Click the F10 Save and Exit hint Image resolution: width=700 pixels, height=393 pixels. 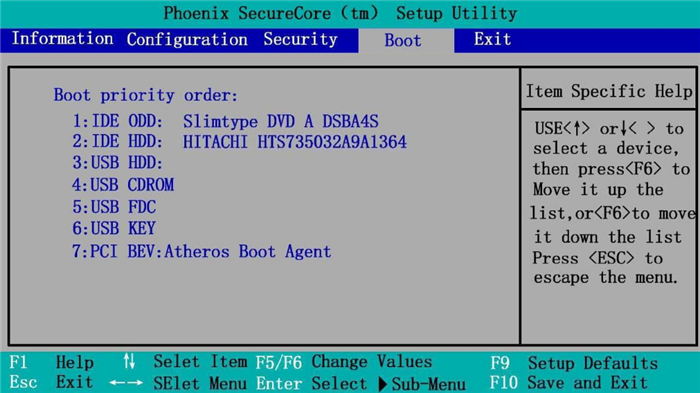569,383
